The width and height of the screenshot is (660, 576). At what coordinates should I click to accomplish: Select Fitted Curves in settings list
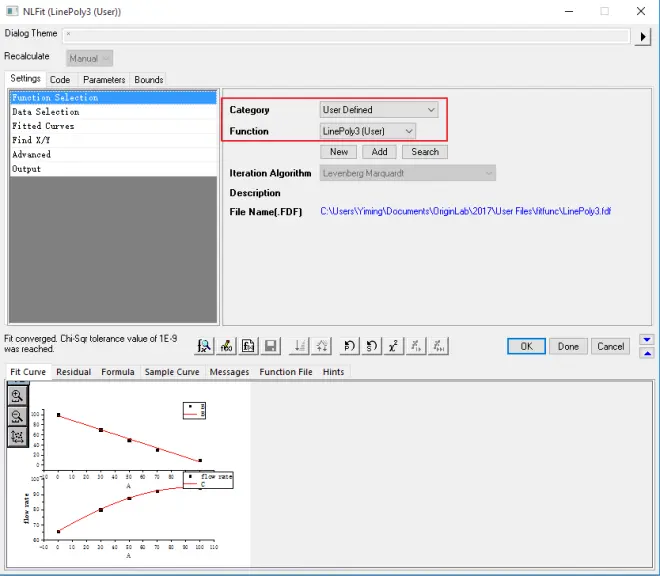113,126
